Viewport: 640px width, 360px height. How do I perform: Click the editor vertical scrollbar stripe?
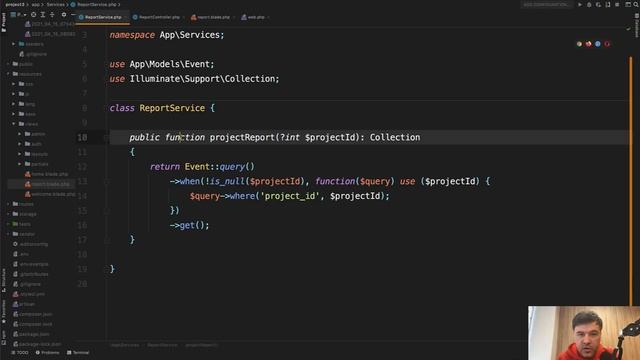pos(631,182)
